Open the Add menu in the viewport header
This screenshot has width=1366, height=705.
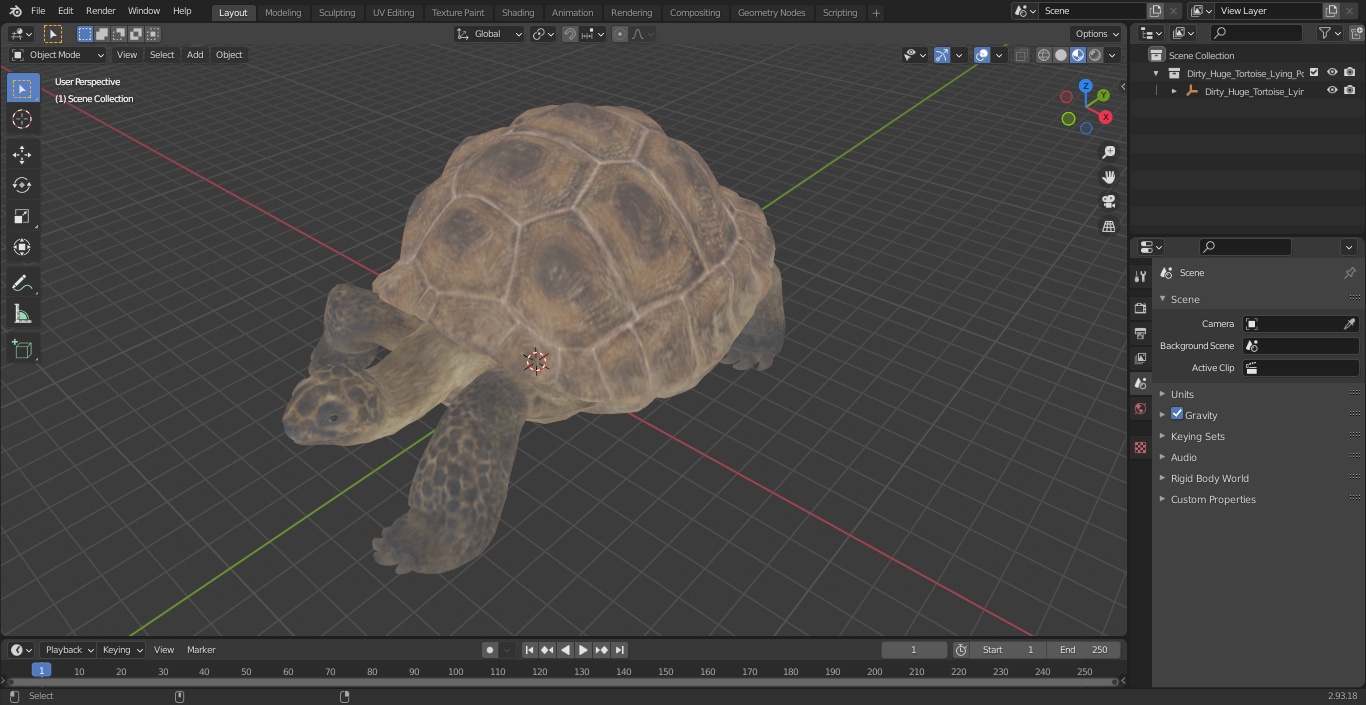195,55
